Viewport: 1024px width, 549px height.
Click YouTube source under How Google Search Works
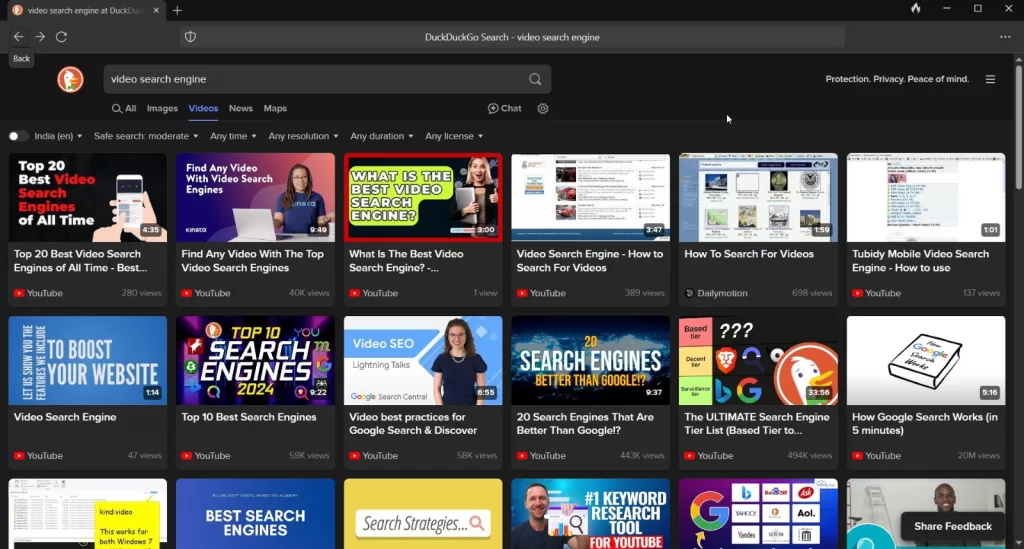pyautogui.click(x=876, y=456)
